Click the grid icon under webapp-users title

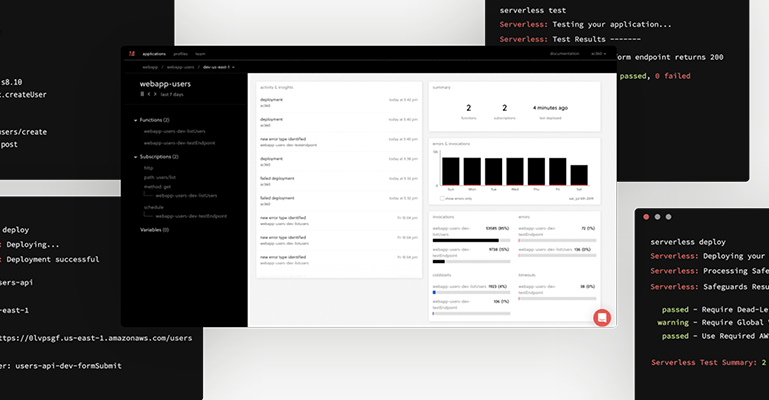click(142, 95)
